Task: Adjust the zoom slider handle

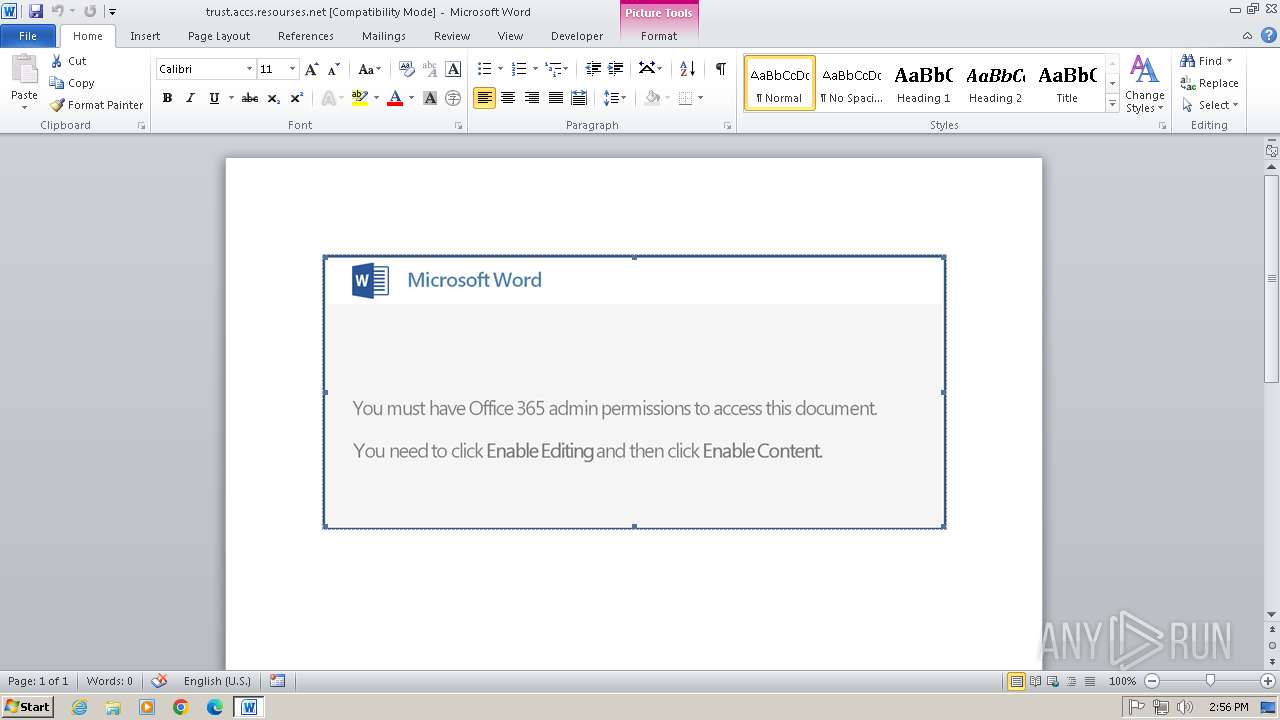Action: [x=1210, y=681]
